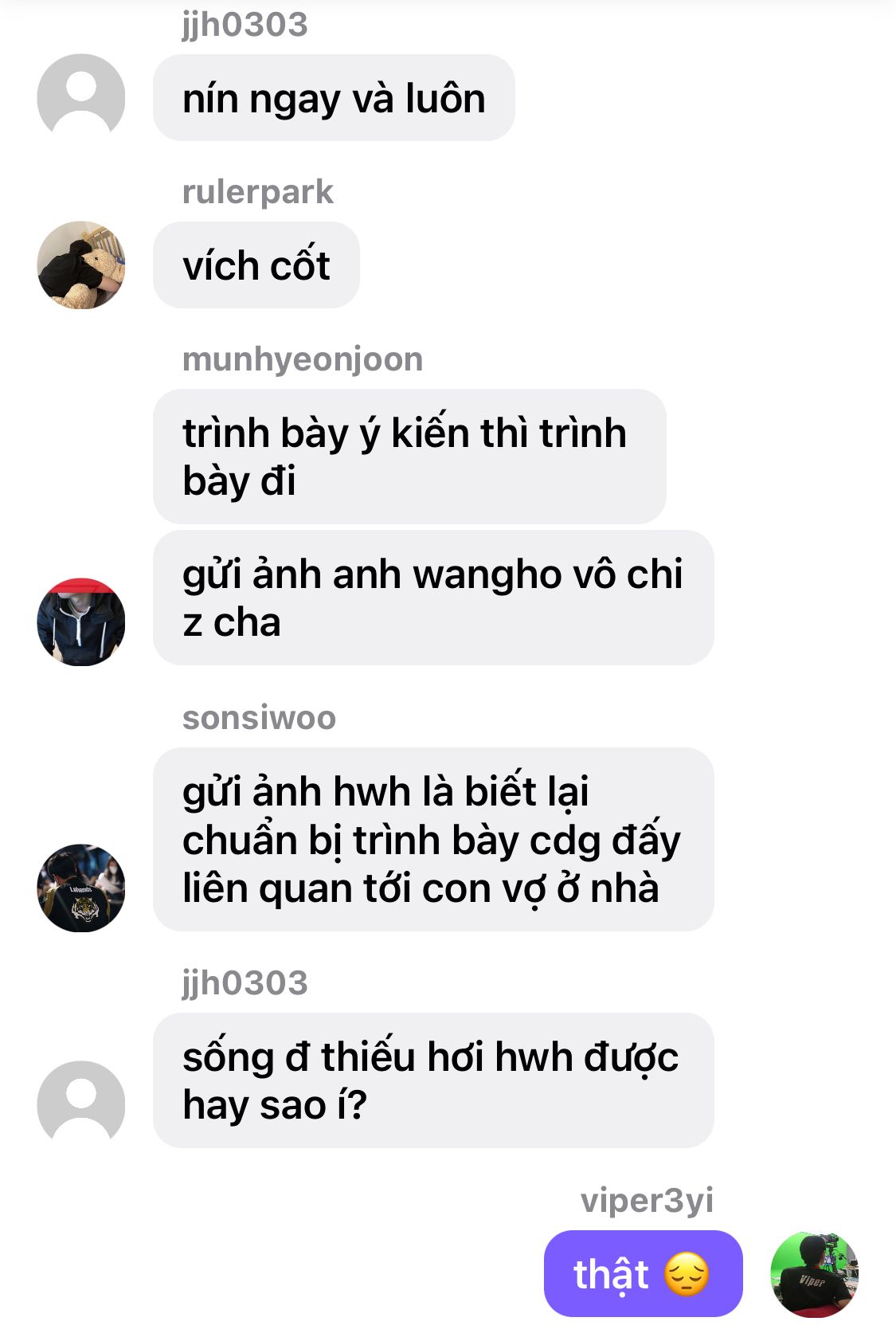Select the 'vích cốt' message bubble
This screenshot has height=1333, width=896.
(x=256, y=265)
